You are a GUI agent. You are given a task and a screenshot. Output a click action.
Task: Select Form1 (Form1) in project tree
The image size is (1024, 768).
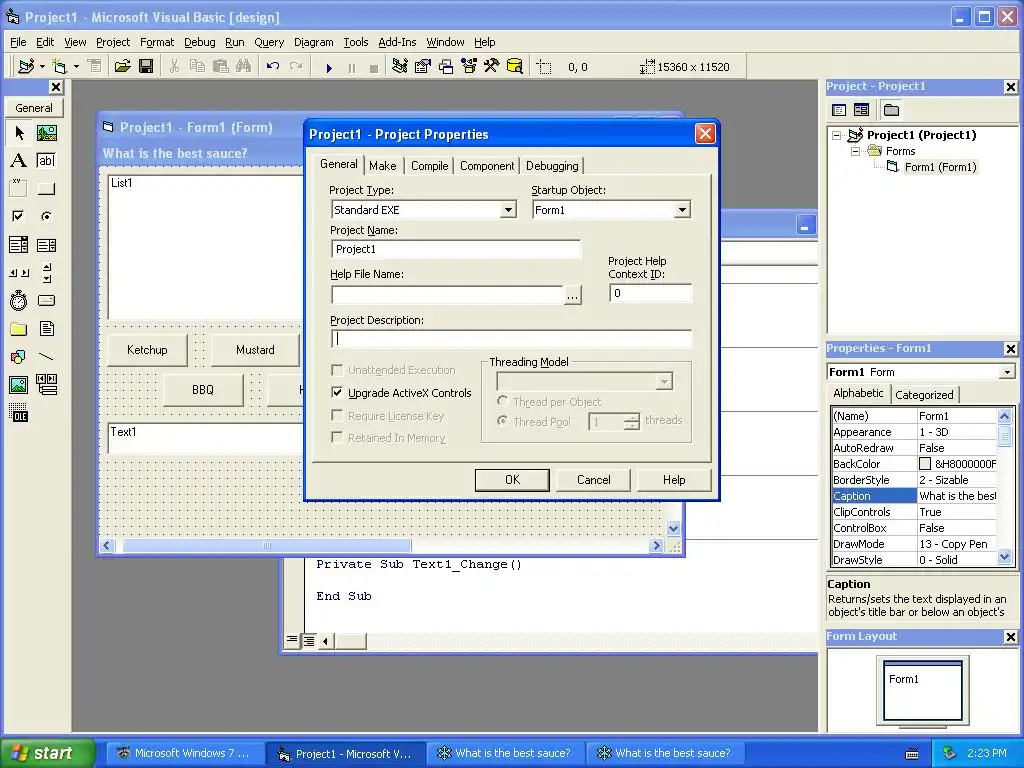pyautogui.click(x=940, y=167)
